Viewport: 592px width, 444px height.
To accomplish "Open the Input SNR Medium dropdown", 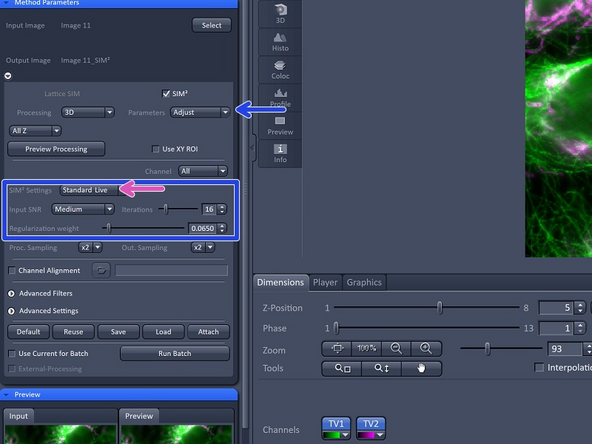I will point(83,209).
